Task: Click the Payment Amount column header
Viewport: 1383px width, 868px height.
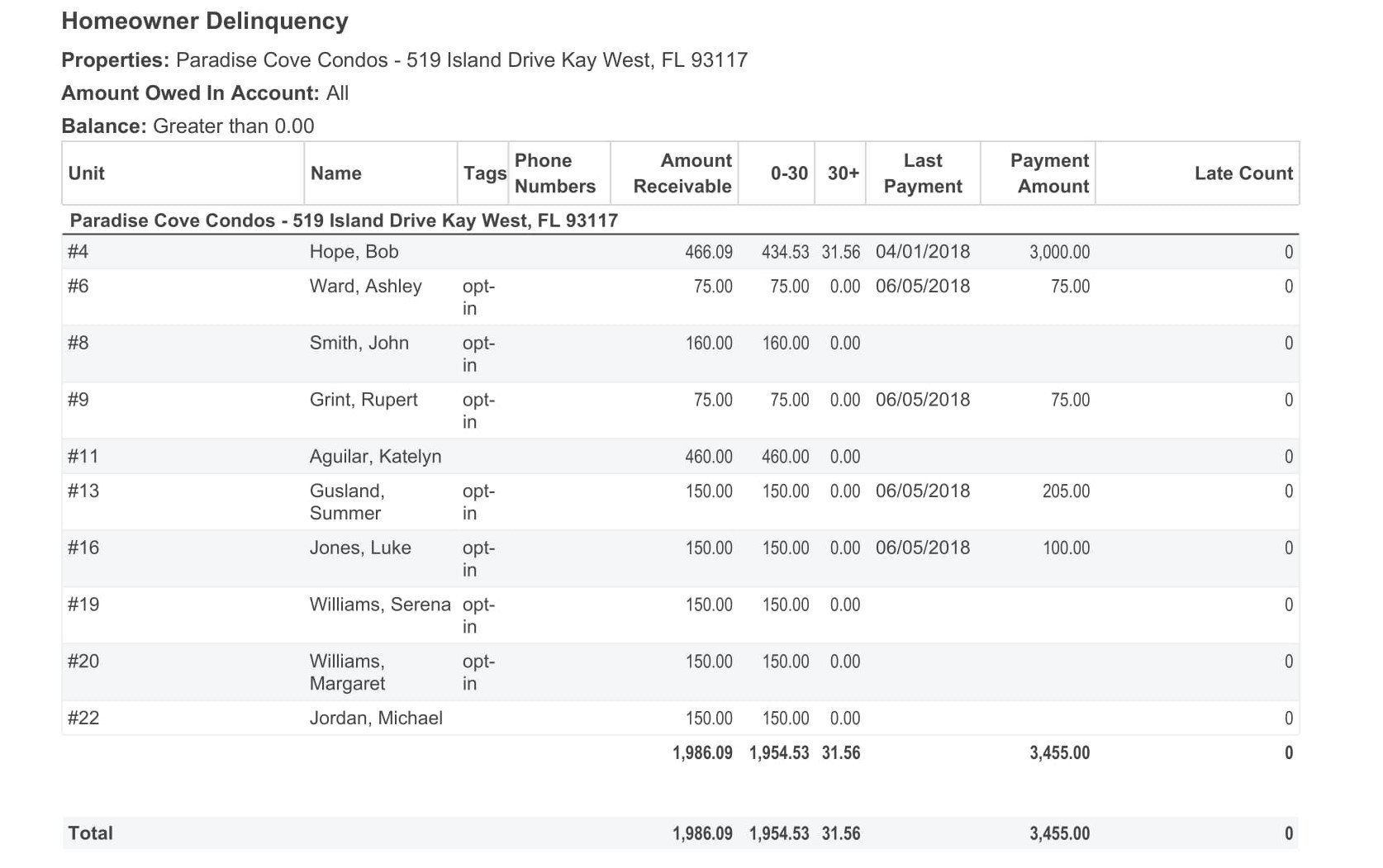Action: [x=1049, y=173]
